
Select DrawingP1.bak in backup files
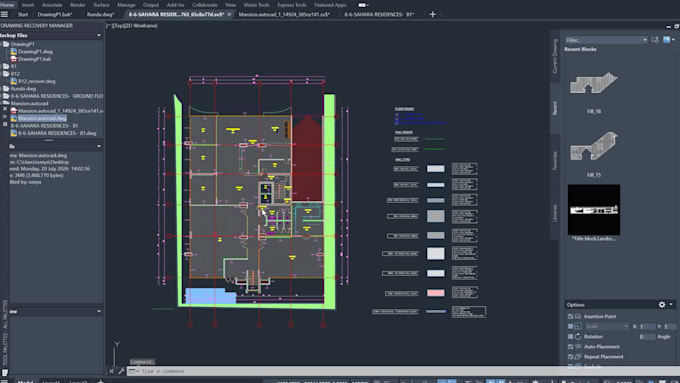34,59
